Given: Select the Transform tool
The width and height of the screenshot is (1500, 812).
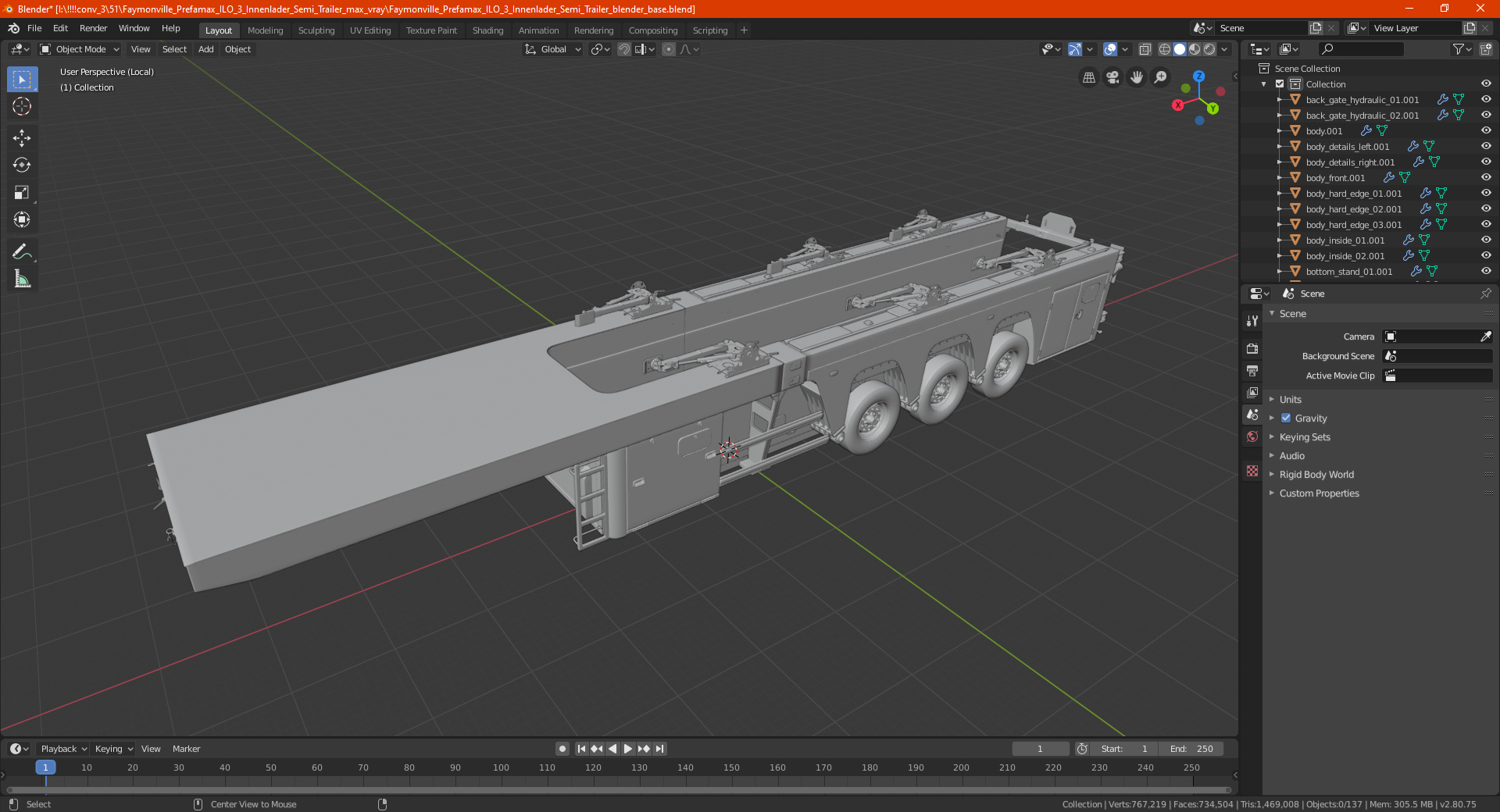Looking at the screenshot, I should (22, 219).
